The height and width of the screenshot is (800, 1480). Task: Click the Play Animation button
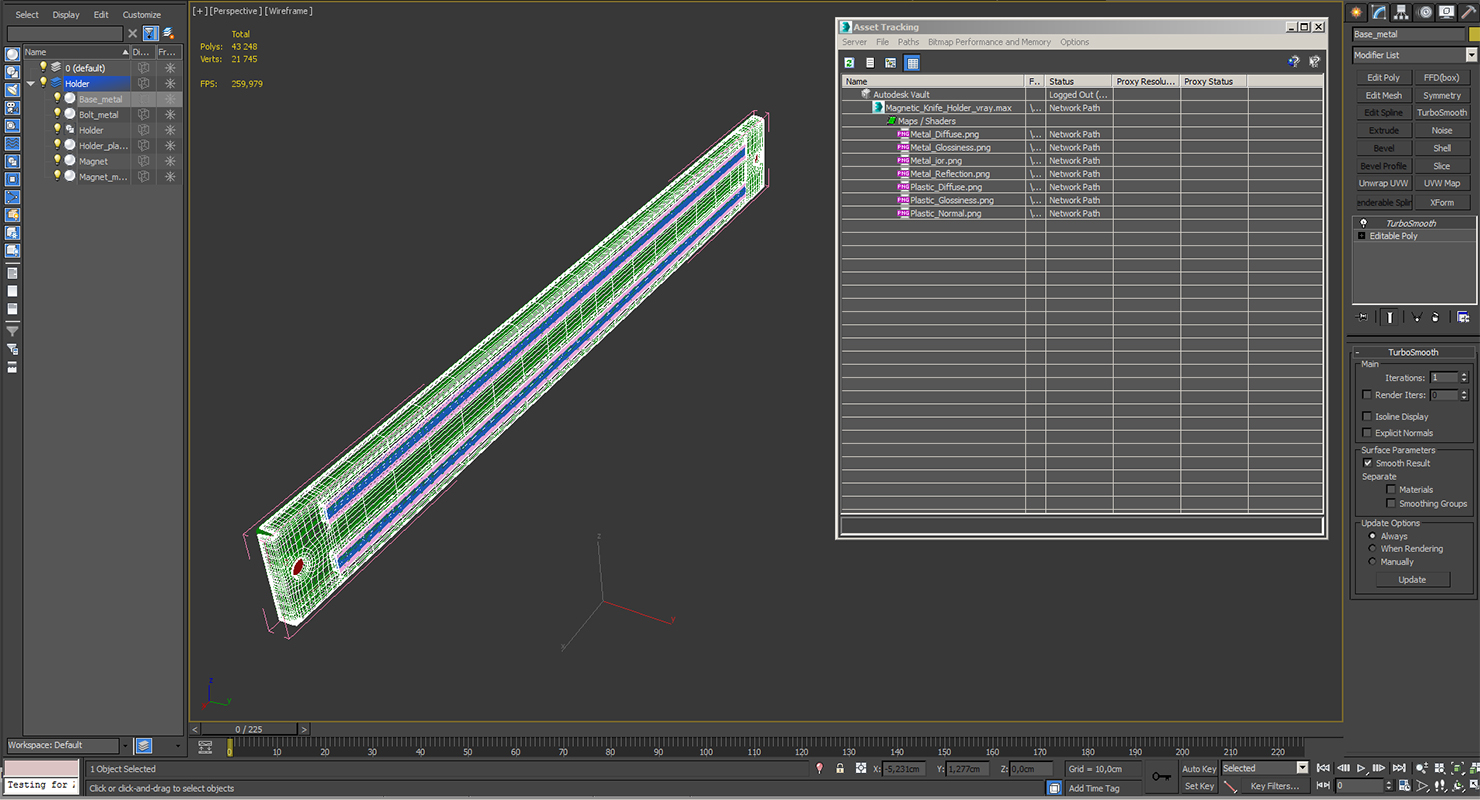[x=1360, y=768]
